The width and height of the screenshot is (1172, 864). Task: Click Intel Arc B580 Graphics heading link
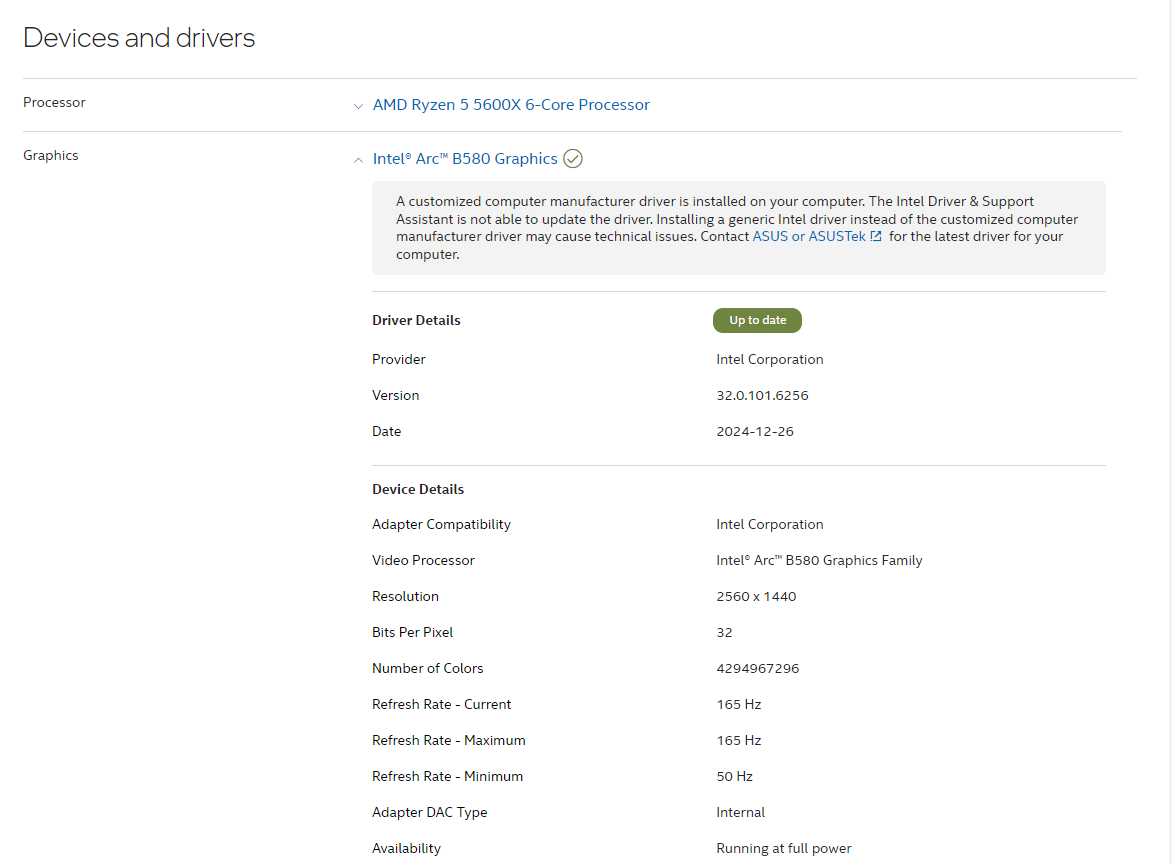[465, 158]
